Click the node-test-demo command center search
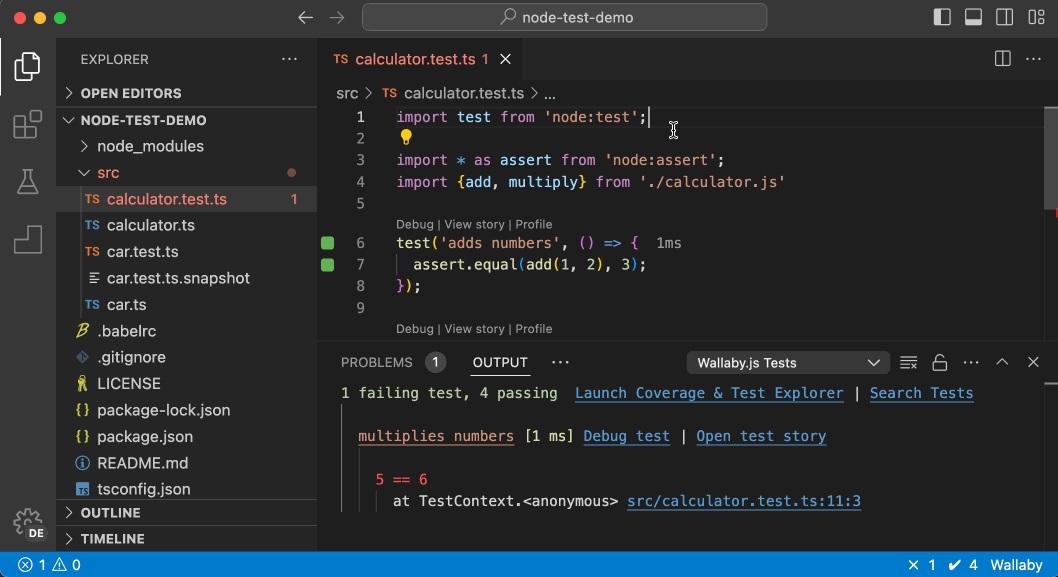This screenshot has width=1058, height=577. [565, 18]
